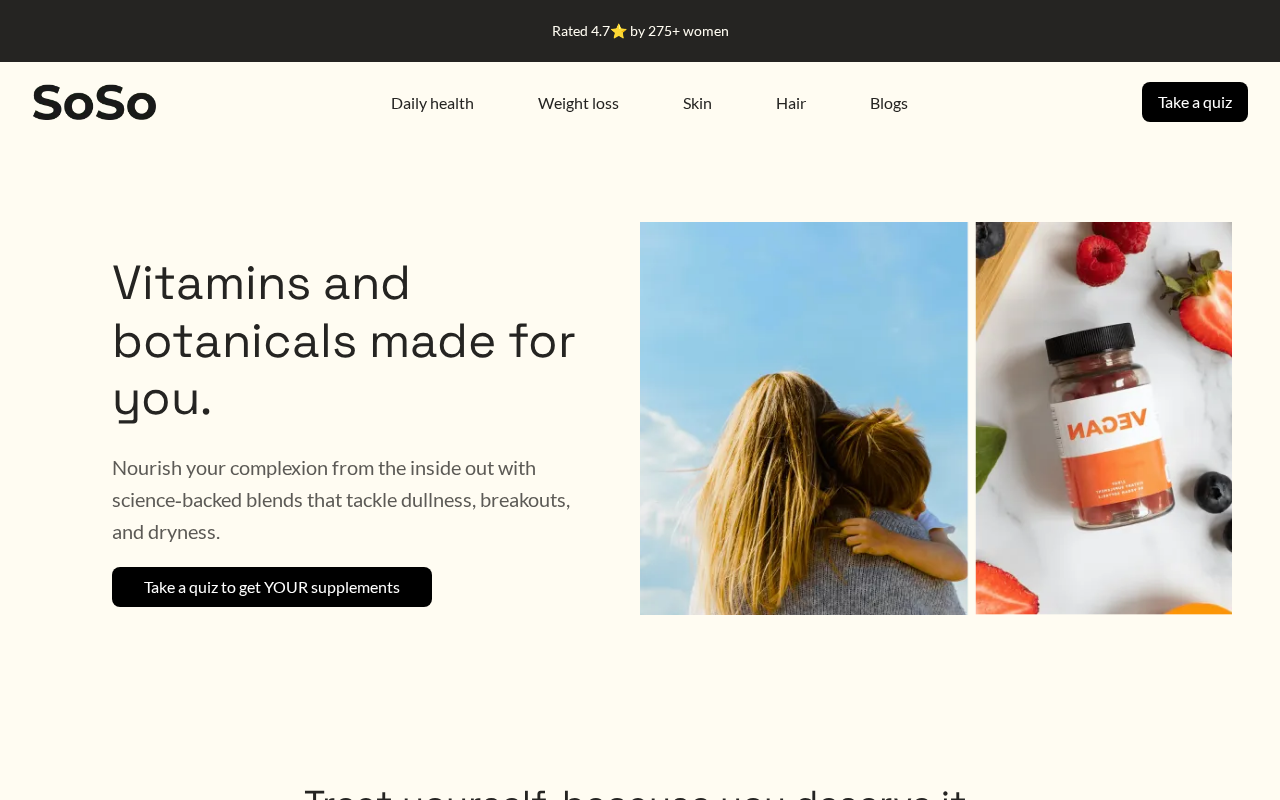Click the vegan supplement bottle photo
Image resolution: width=1280 pixels, height=800 pixels.
[1104, 418]
